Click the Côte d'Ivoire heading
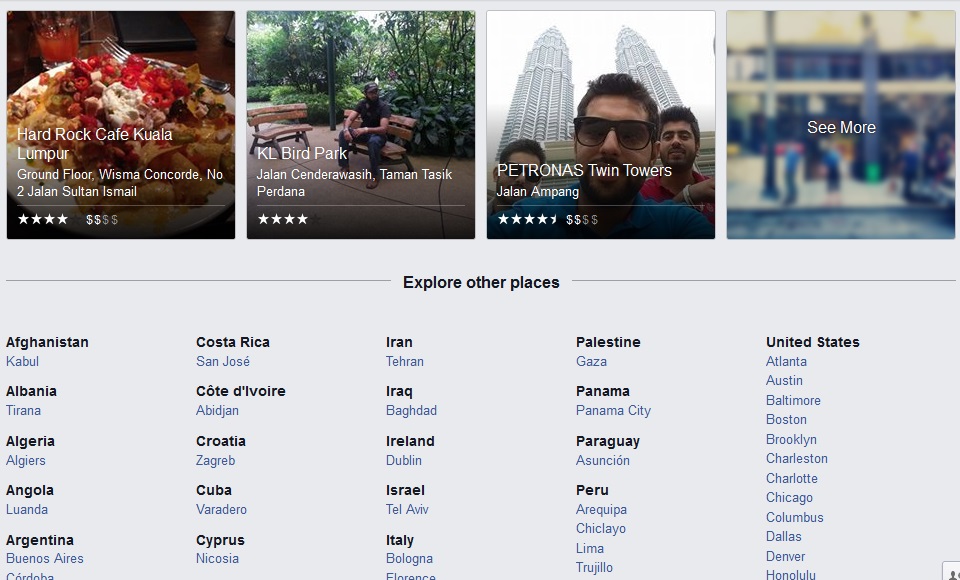The image size is (960, 580). tap(241, 391)
